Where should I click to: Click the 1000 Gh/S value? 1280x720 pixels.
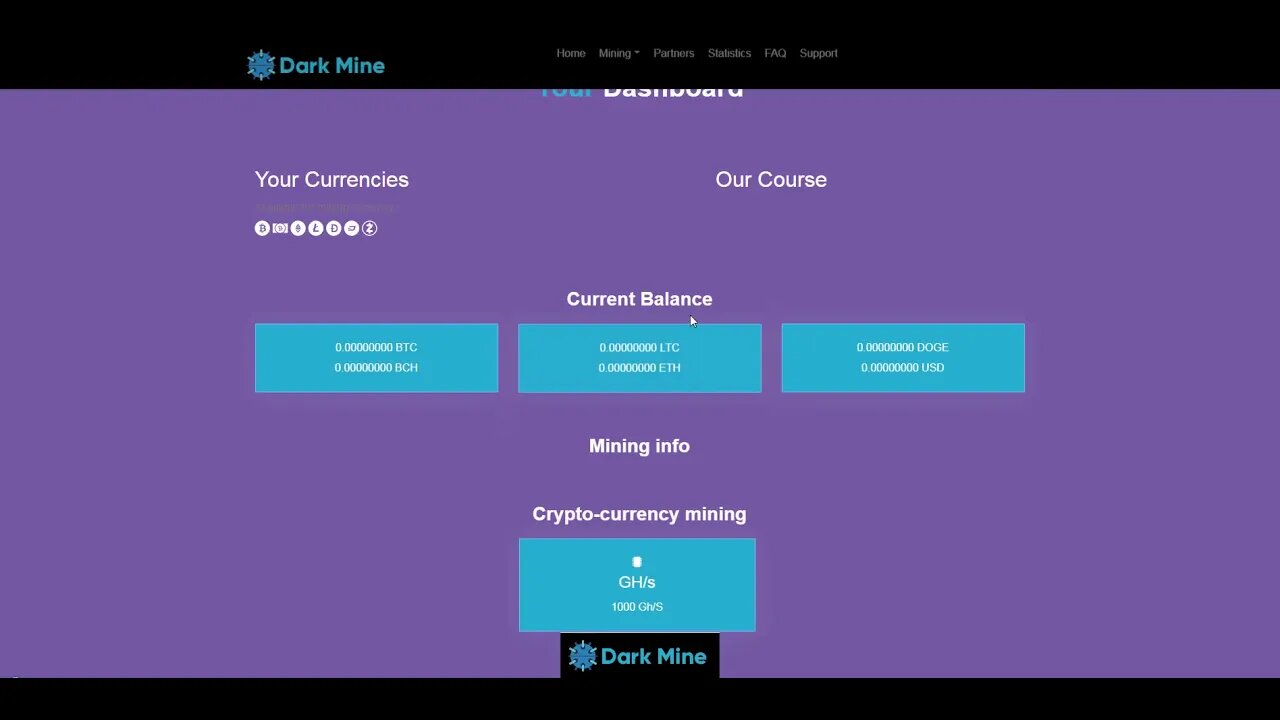click(637, 607)
